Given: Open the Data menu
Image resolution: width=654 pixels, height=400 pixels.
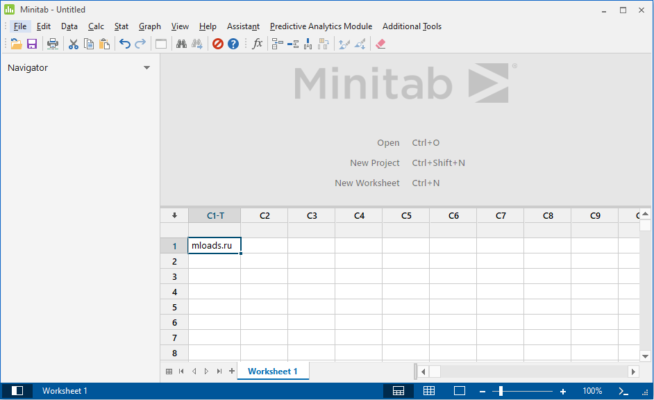Looking at the screenshot, I should tap(69, 26).
